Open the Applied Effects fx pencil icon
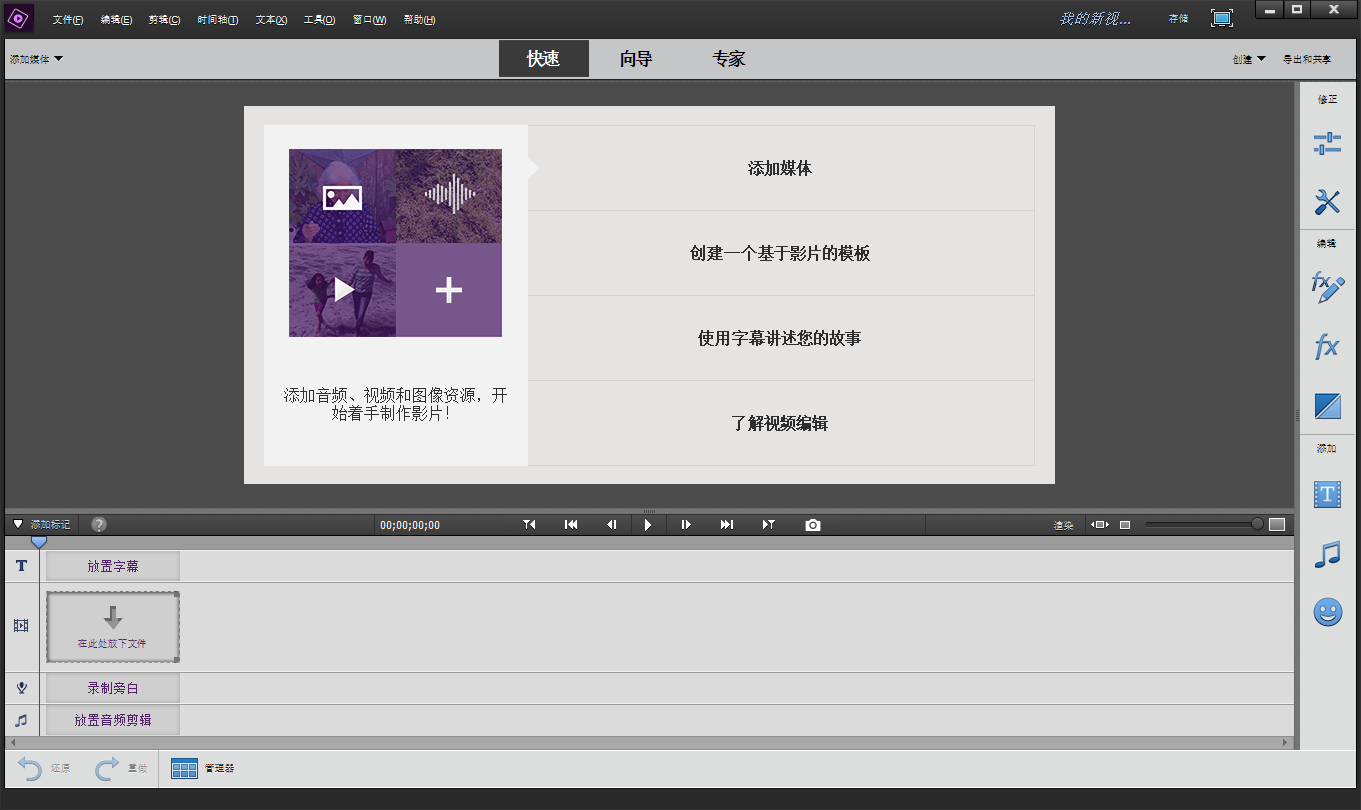Screen dimensions: 1361x810 pyautogui.click(x=1327, y=288)
